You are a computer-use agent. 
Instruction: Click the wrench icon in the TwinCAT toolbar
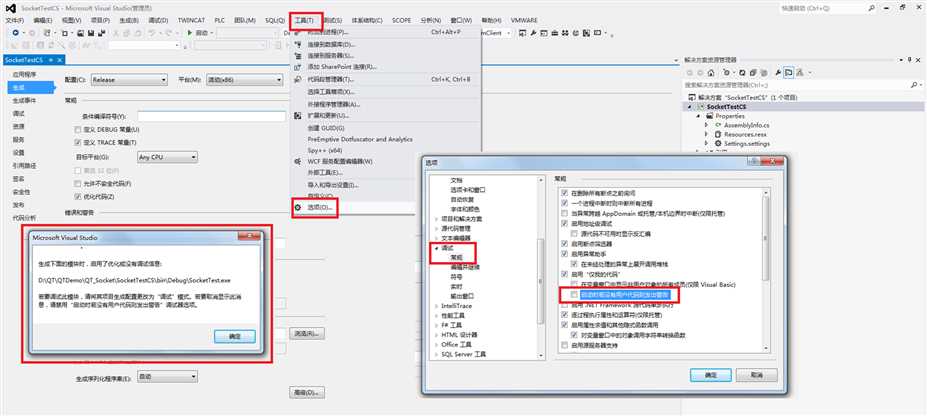pyautogui.click(x=533, y=33)
